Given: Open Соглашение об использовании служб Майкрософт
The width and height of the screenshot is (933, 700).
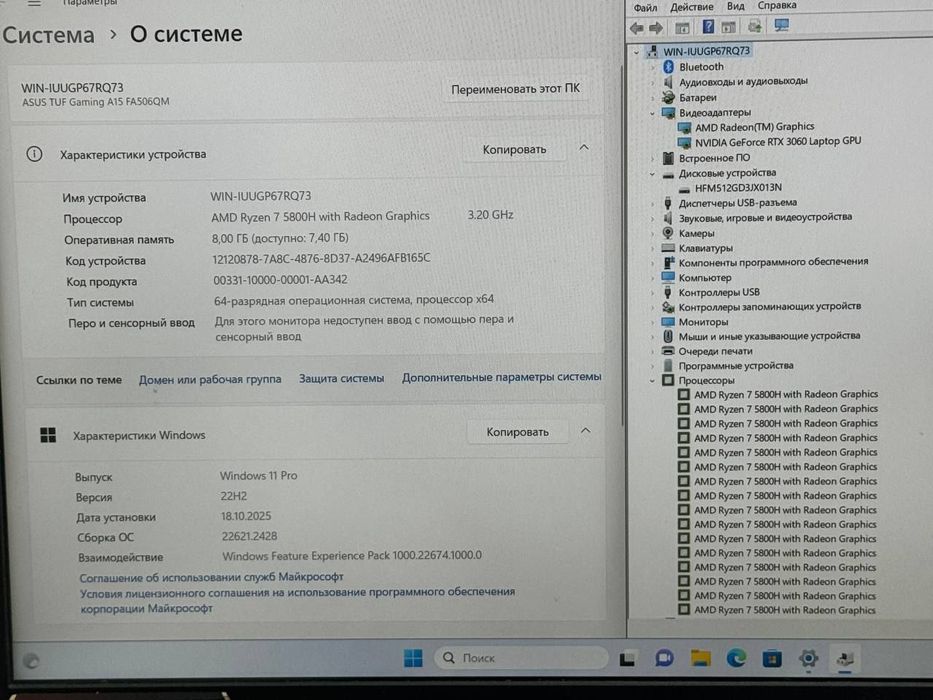Looking at the screenshot, I should (x=211, y=577).
